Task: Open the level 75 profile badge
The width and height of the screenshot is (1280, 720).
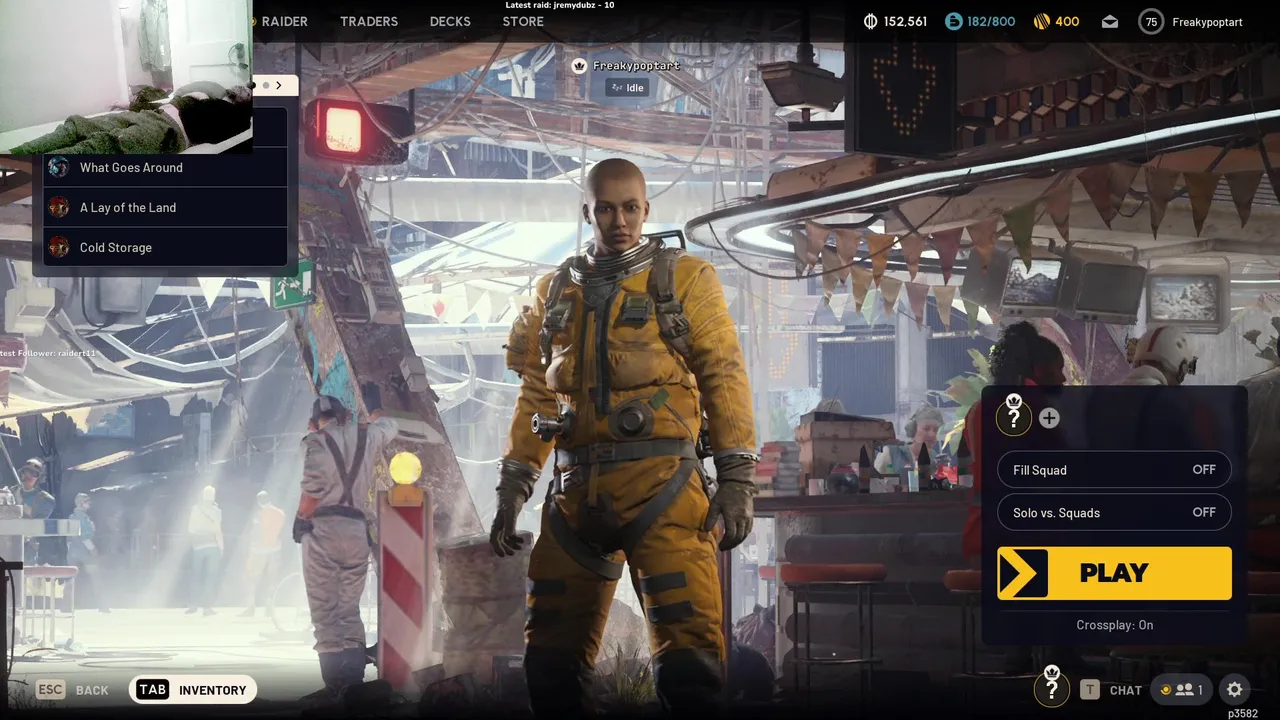Action: [x=1151, y=21]
